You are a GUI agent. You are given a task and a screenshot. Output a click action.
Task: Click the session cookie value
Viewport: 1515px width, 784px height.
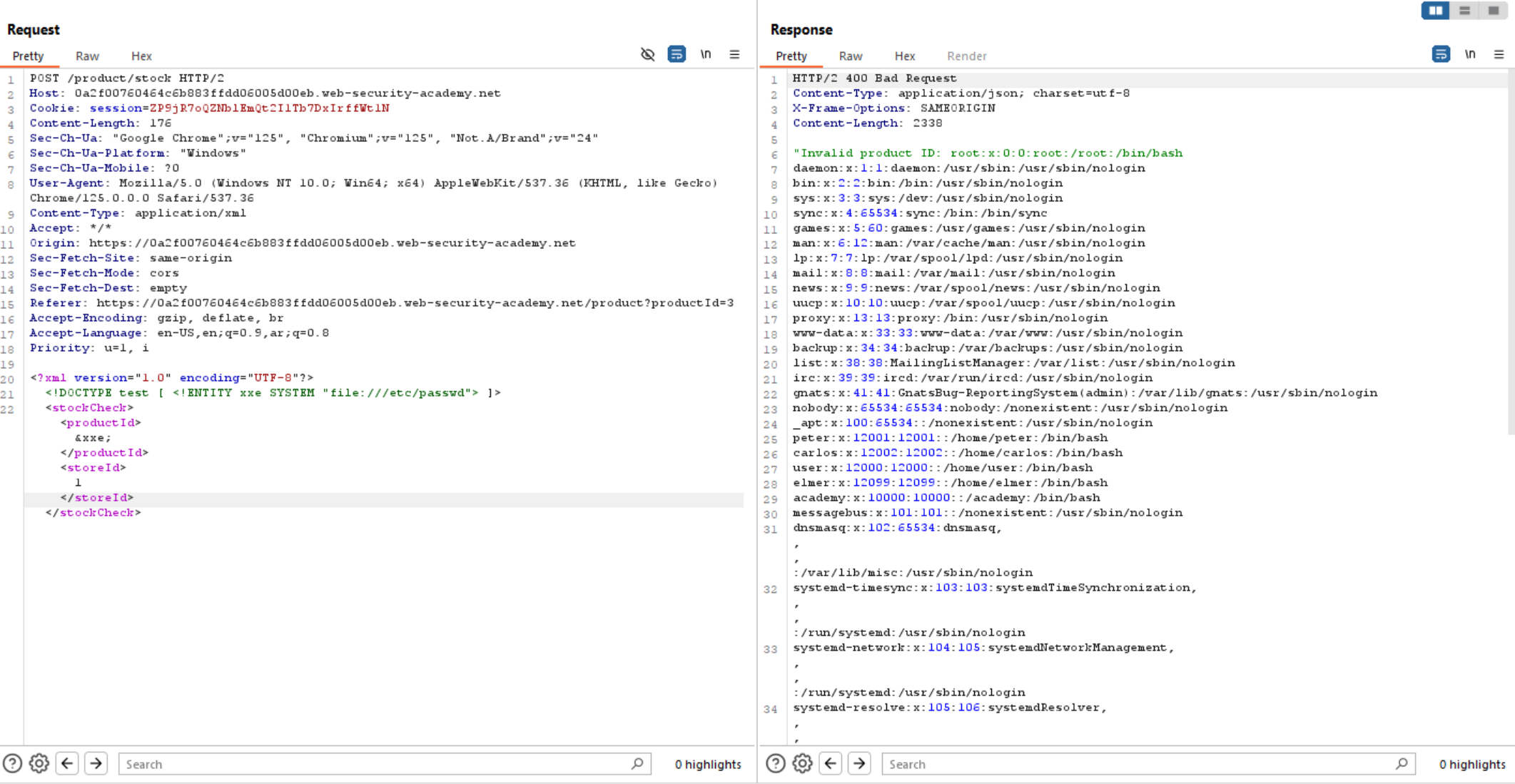coord(270,108)
